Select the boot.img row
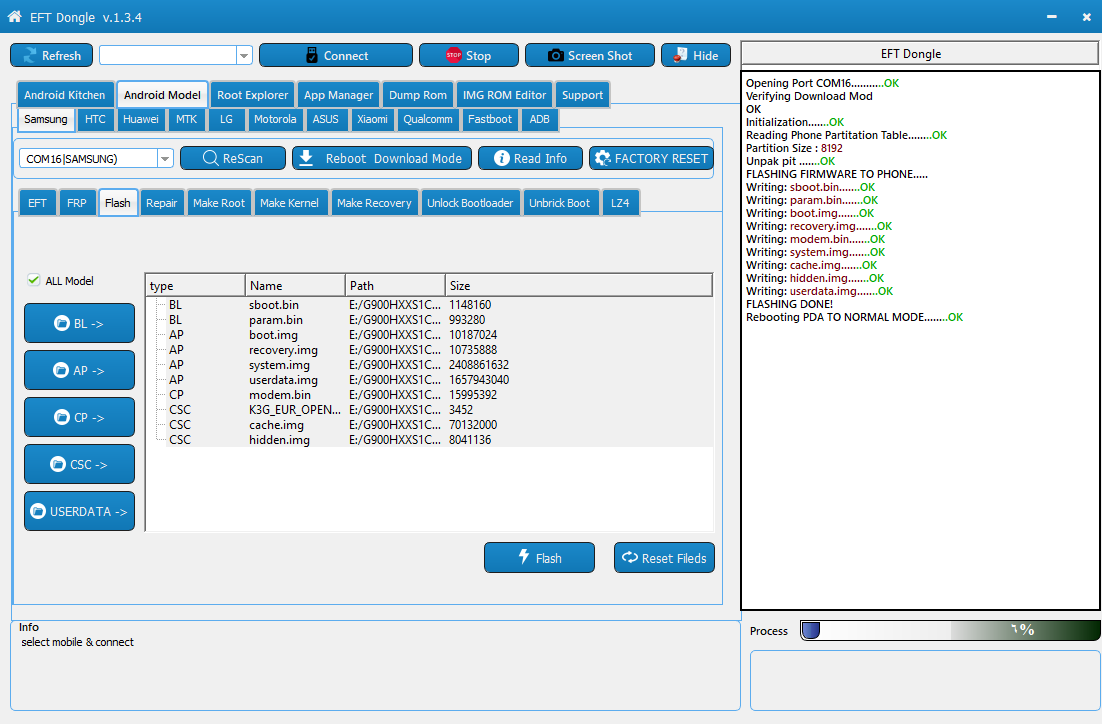The image size is (1102, 724). tap(429, 335)
